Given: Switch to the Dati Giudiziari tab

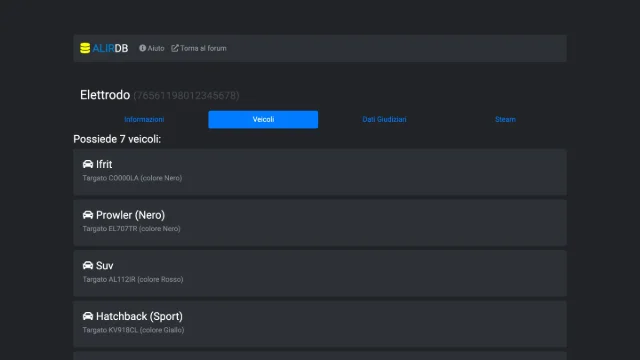Looking at the screenshot, I should [x=384, y=120].
